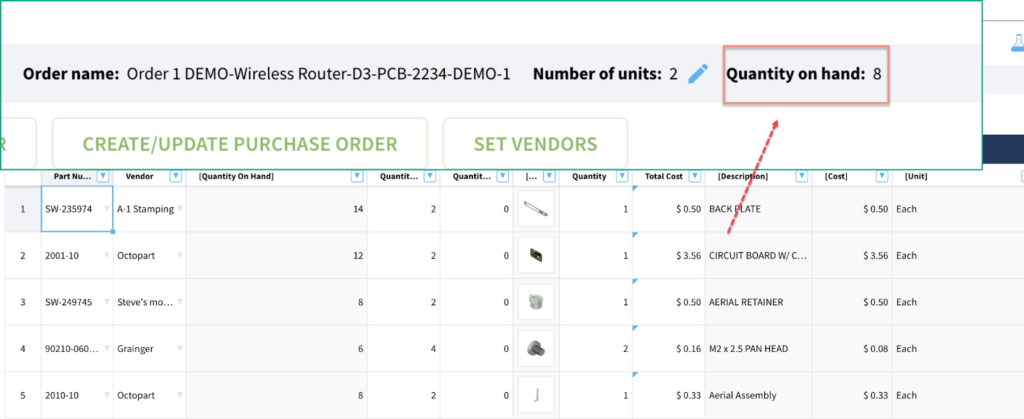
Task: Open the Cost column filter dropdown
Action: click(883, 177)
